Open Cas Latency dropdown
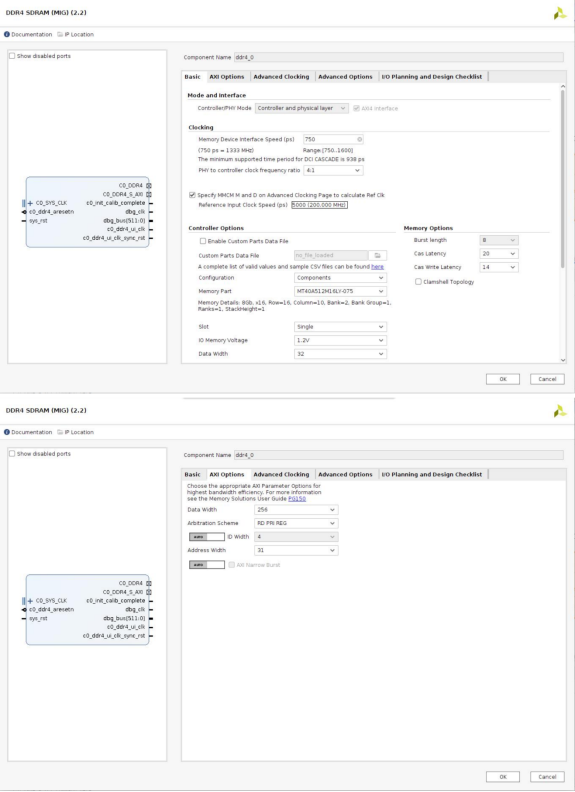 coord(499,254)
